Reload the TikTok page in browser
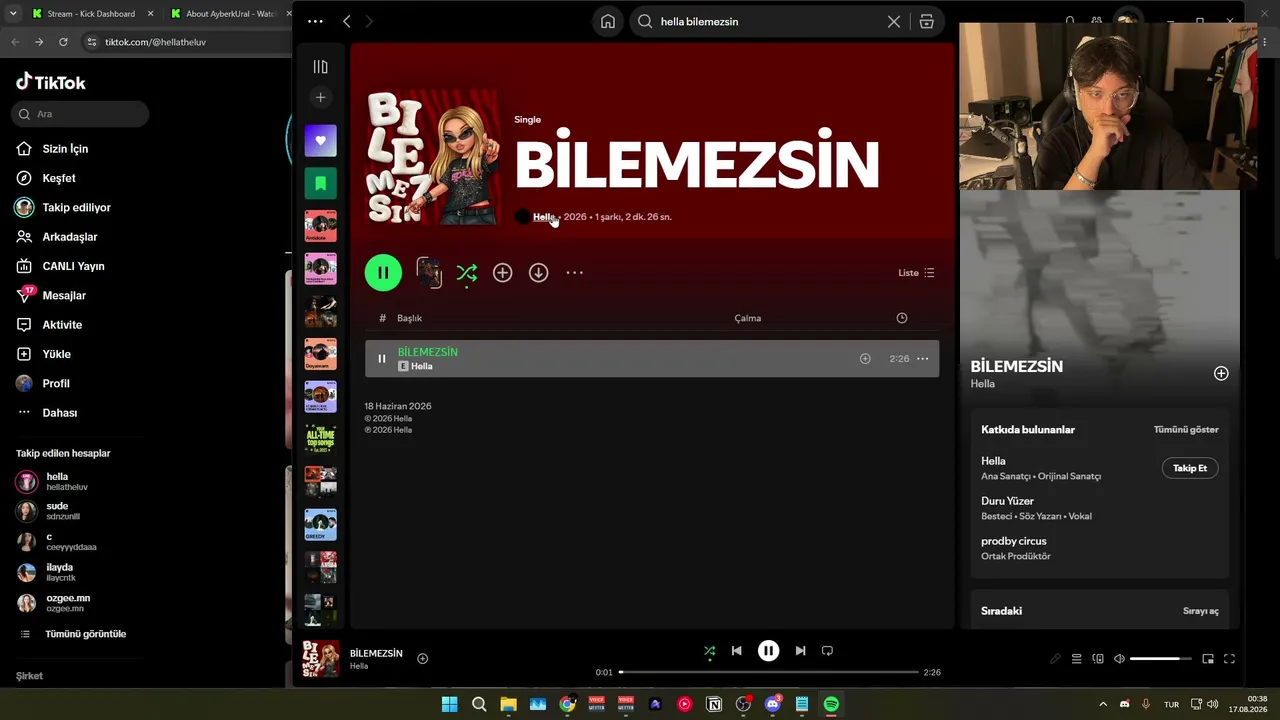This screenshot has height=720, width=1280. pos(63,42)
